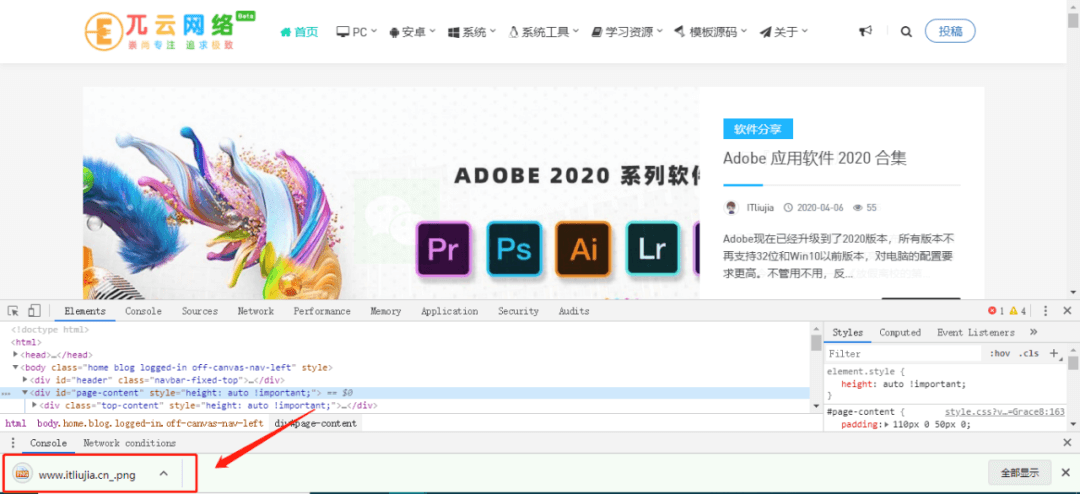The width and height of the screenshot is (1080, 494).
Task: Expand the 系统 navigation dropdown
Action: coord(472,32)
